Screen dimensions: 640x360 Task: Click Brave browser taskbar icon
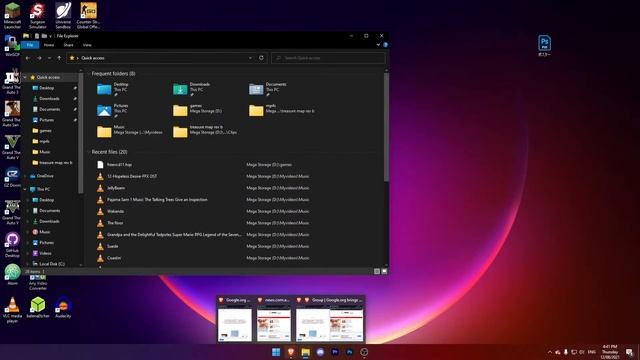tap(291, 352)
